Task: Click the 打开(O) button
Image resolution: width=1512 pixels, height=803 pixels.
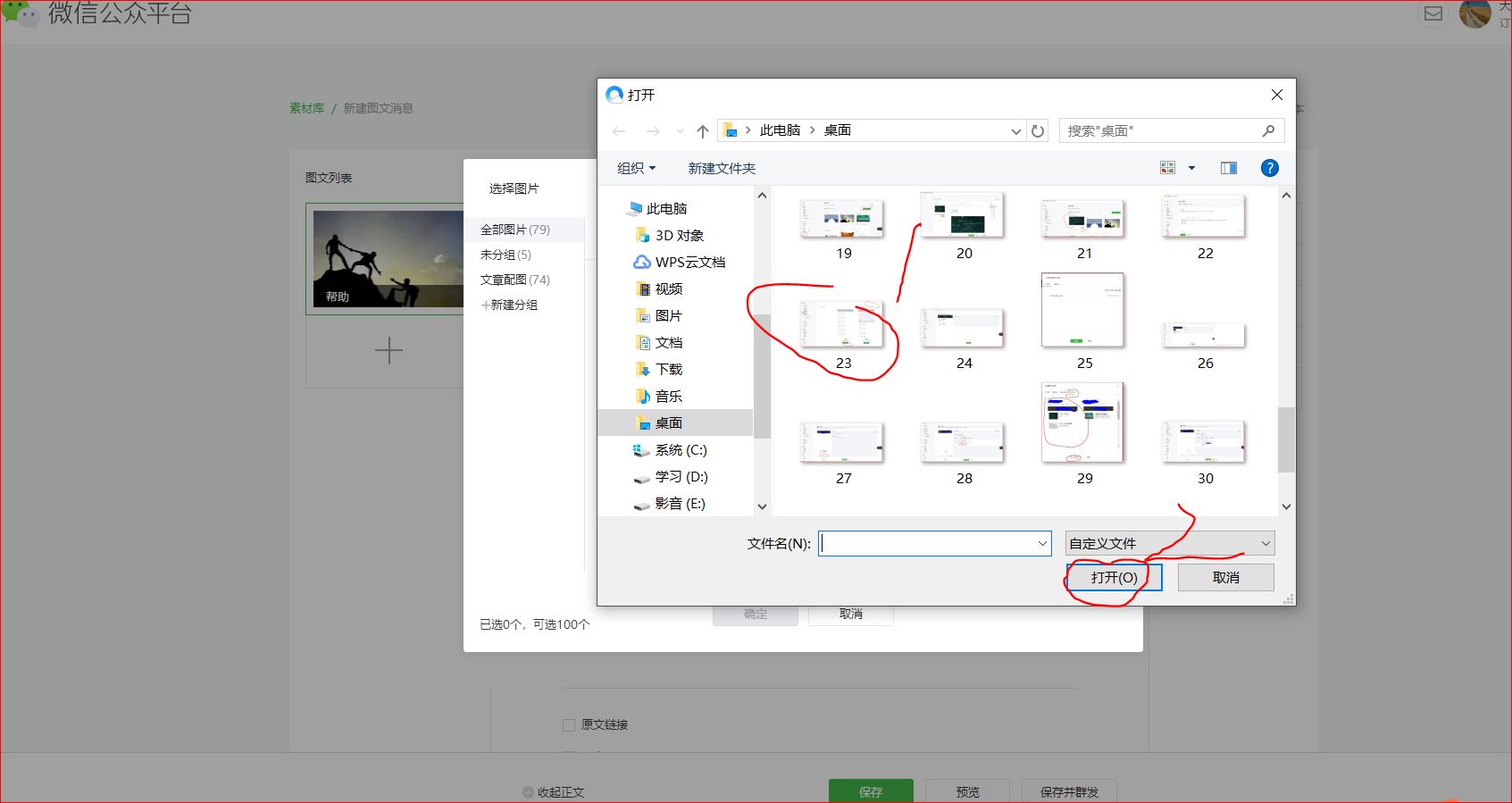Action: (1115, 577)
